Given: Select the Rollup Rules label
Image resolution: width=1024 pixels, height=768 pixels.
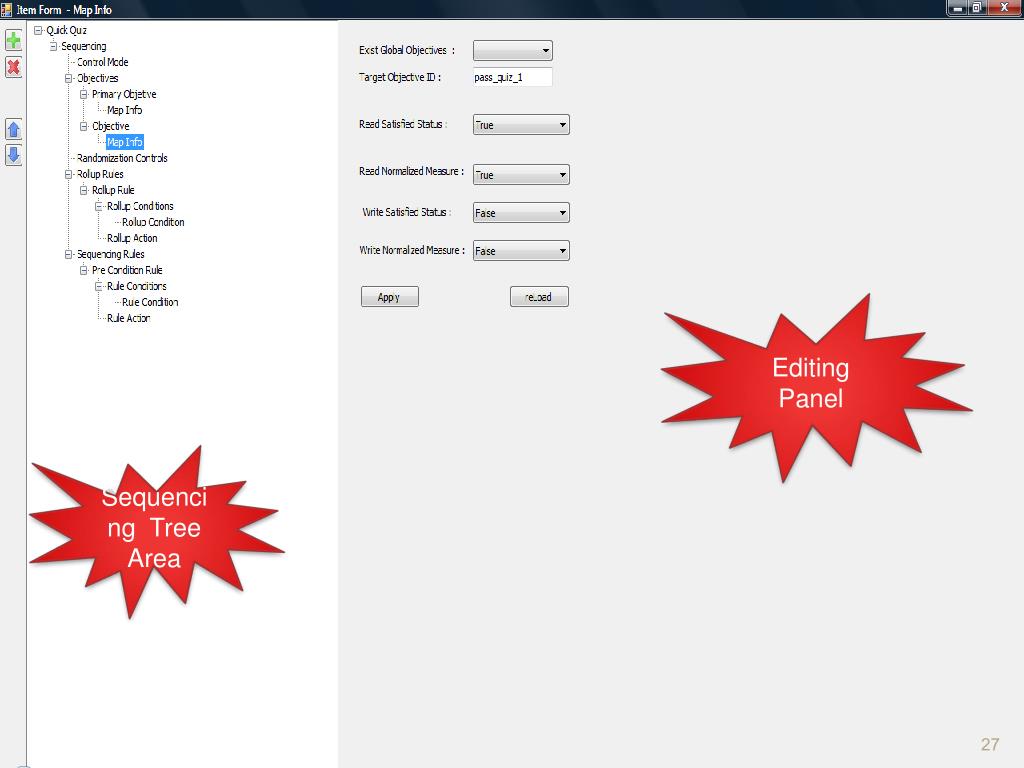Looking at the screenshot, I should 100,174.
